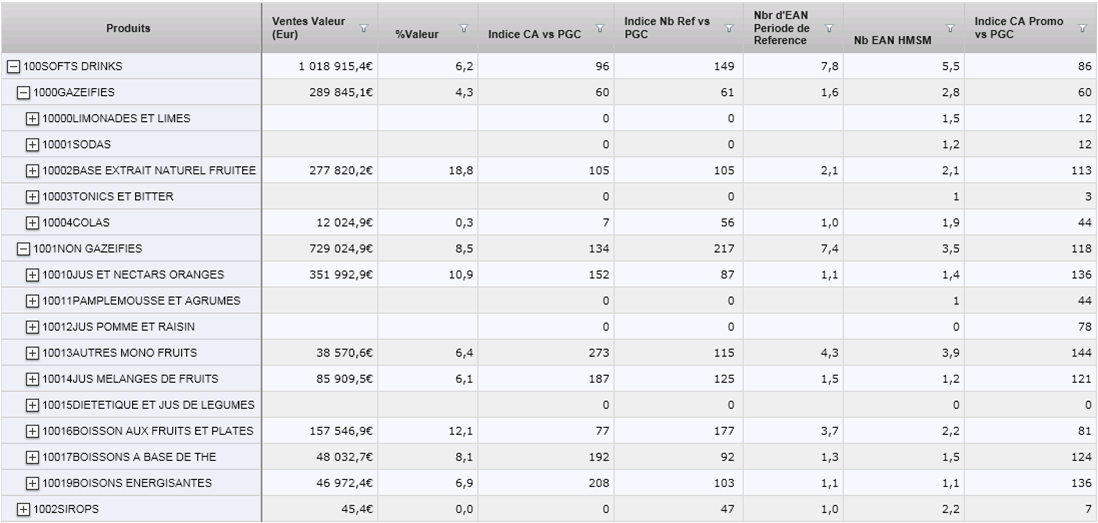Collapse the 100SOFTS DRINKS row
1098x523 pixels.
(x=13, y=67)
